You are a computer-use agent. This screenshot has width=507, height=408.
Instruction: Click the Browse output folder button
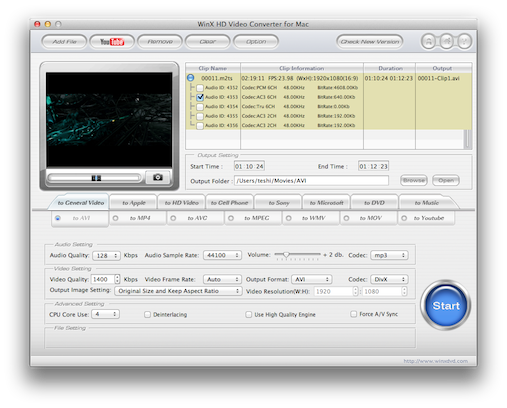tap(414, 180)
